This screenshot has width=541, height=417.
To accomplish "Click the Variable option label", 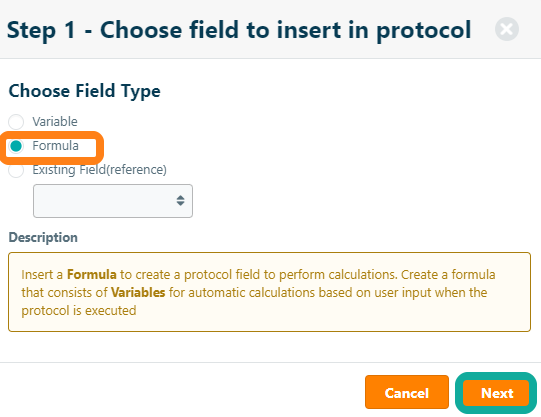I will tap(55, 121).
